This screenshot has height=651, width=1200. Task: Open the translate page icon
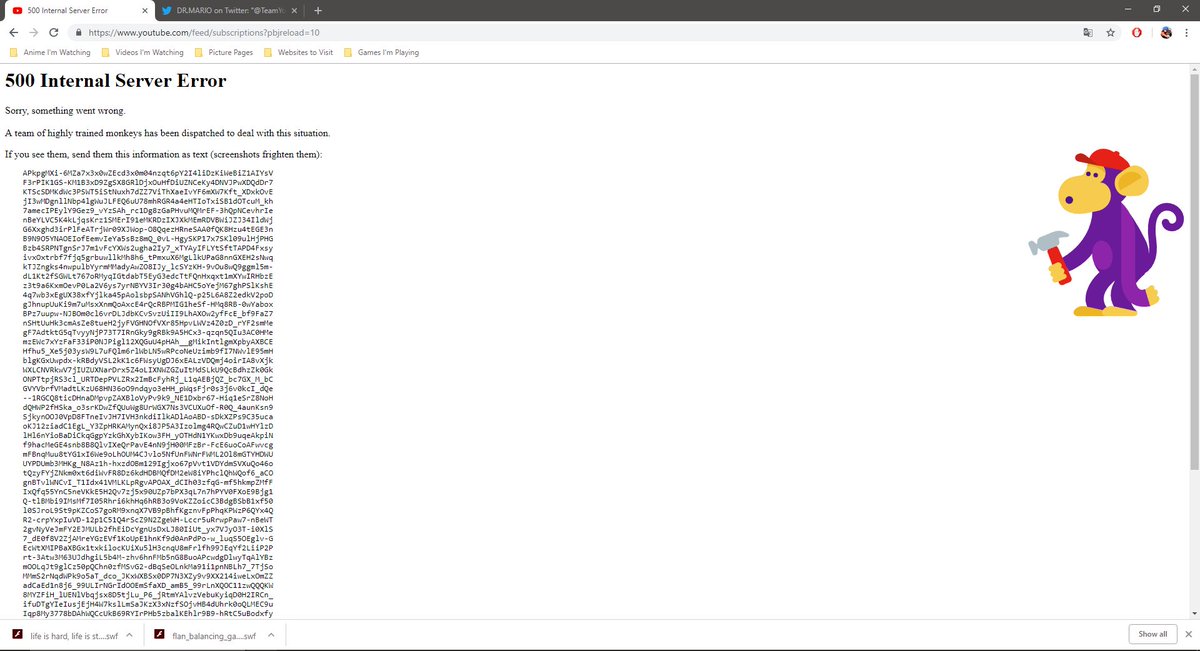point(1087,32)
